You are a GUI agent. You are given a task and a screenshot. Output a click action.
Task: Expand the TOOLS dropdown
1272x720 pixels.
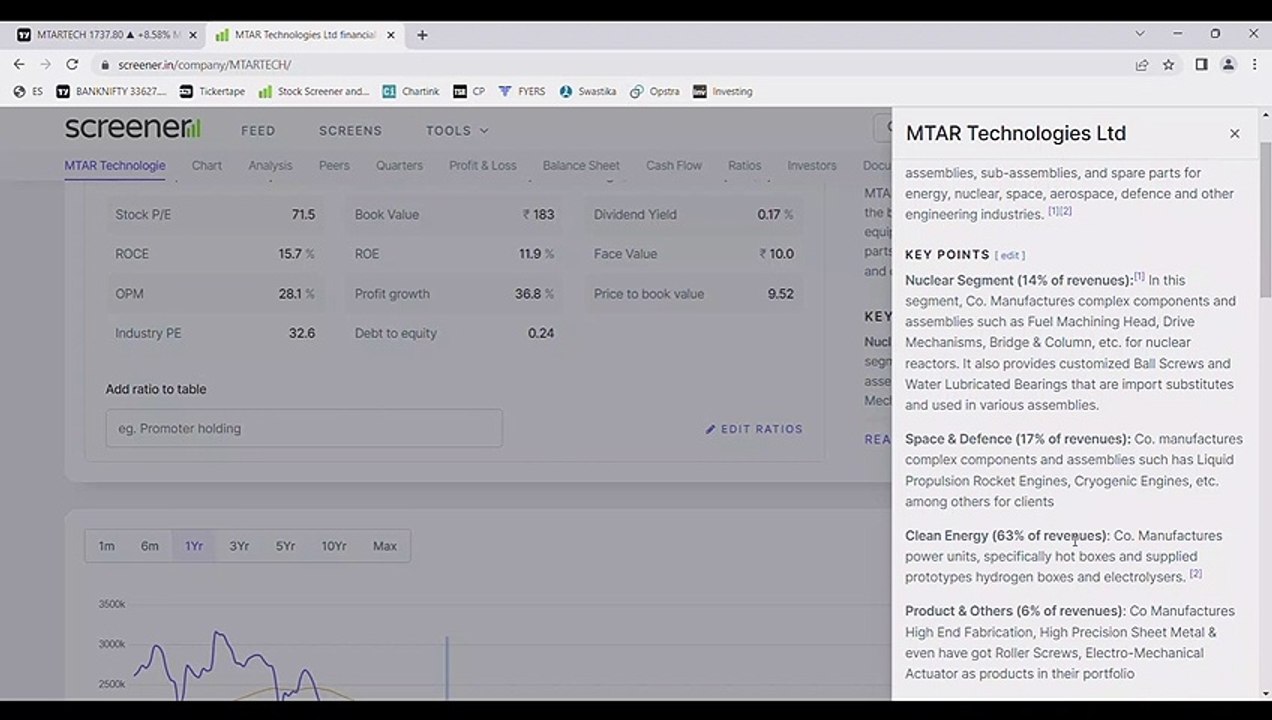coord(457,131)
